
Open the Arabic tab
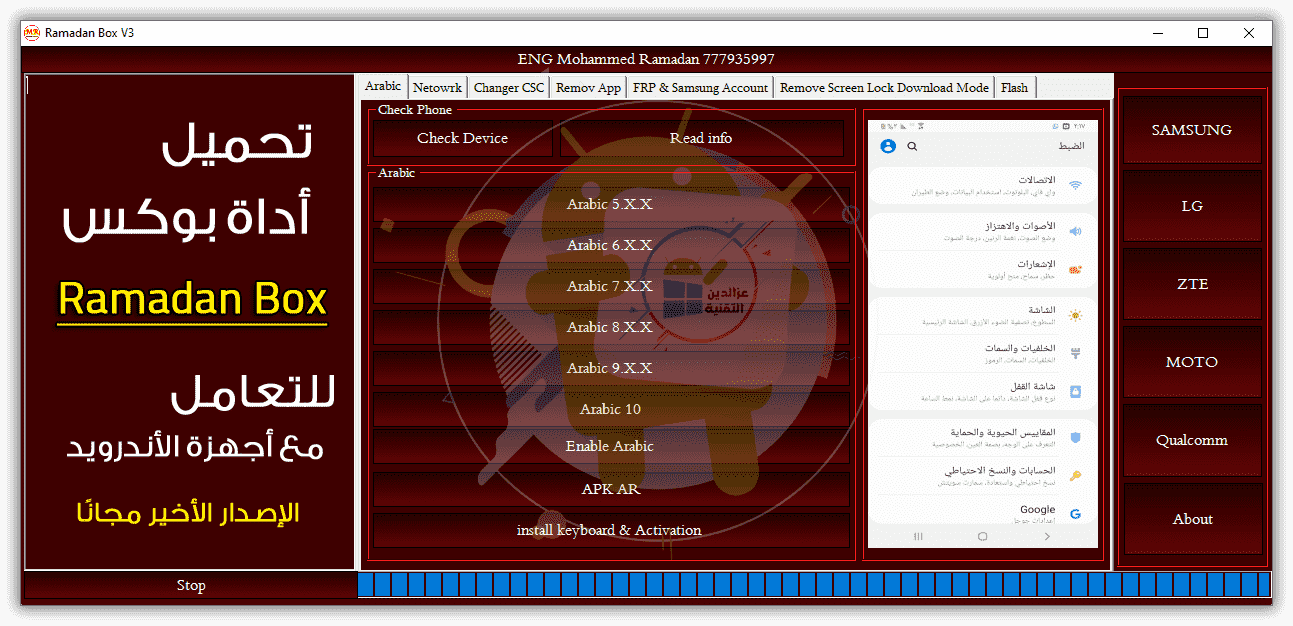click(383, 86)
